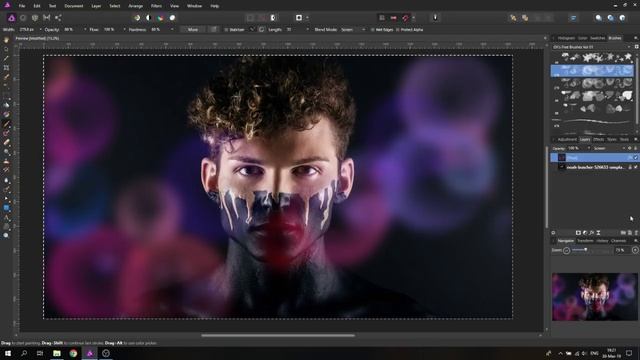Switch to the Channels tab

click(x=618, y=241)
